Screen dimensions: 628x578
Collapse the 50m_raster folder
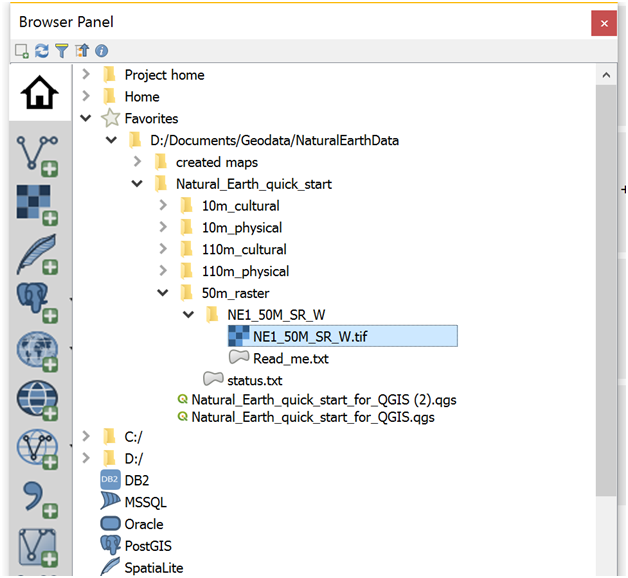(163, 293)
